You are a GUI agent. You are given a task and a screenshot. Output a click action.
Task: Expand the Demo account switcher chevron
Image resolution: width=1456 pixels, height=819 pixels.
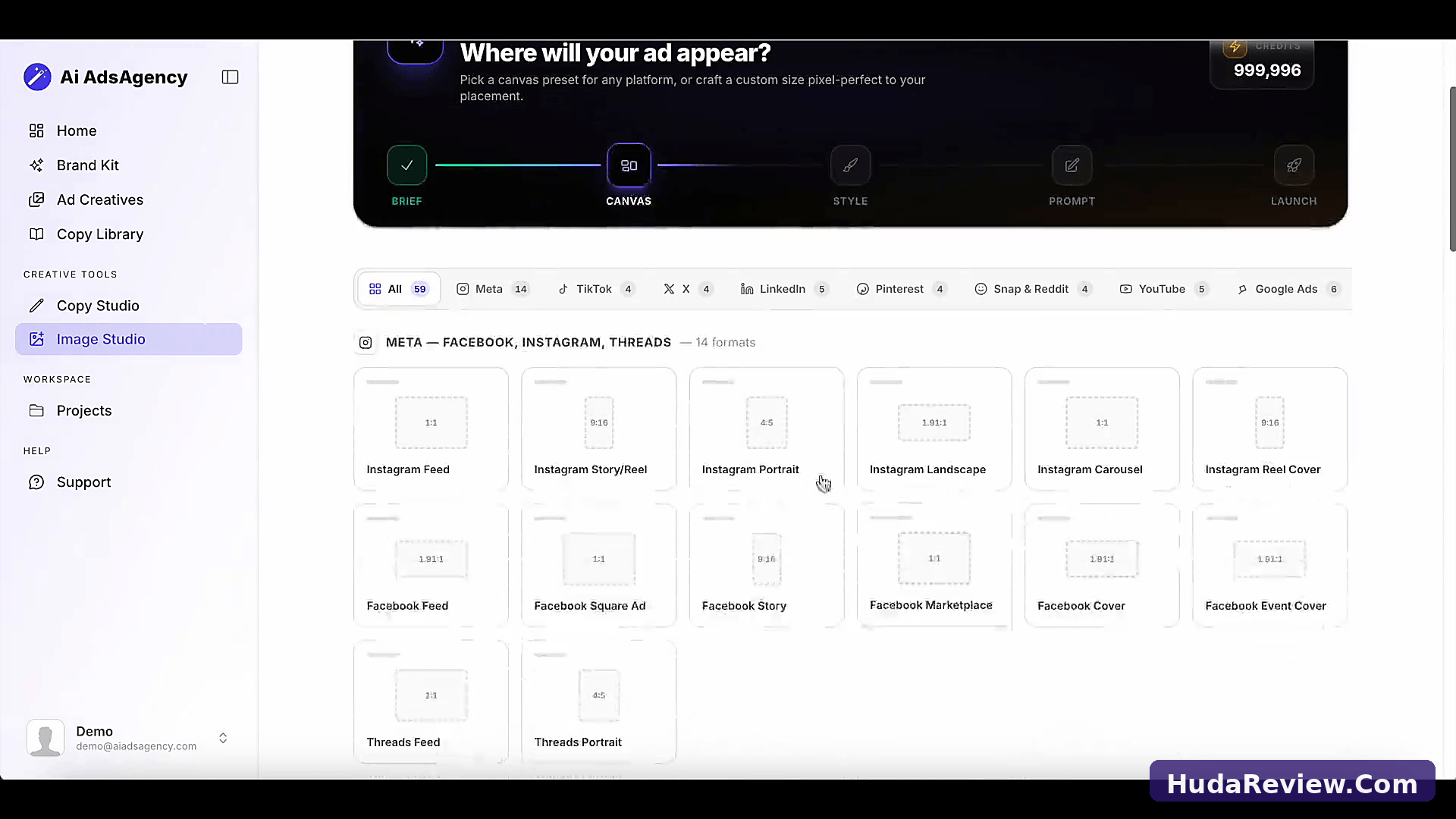coord(223,738)
